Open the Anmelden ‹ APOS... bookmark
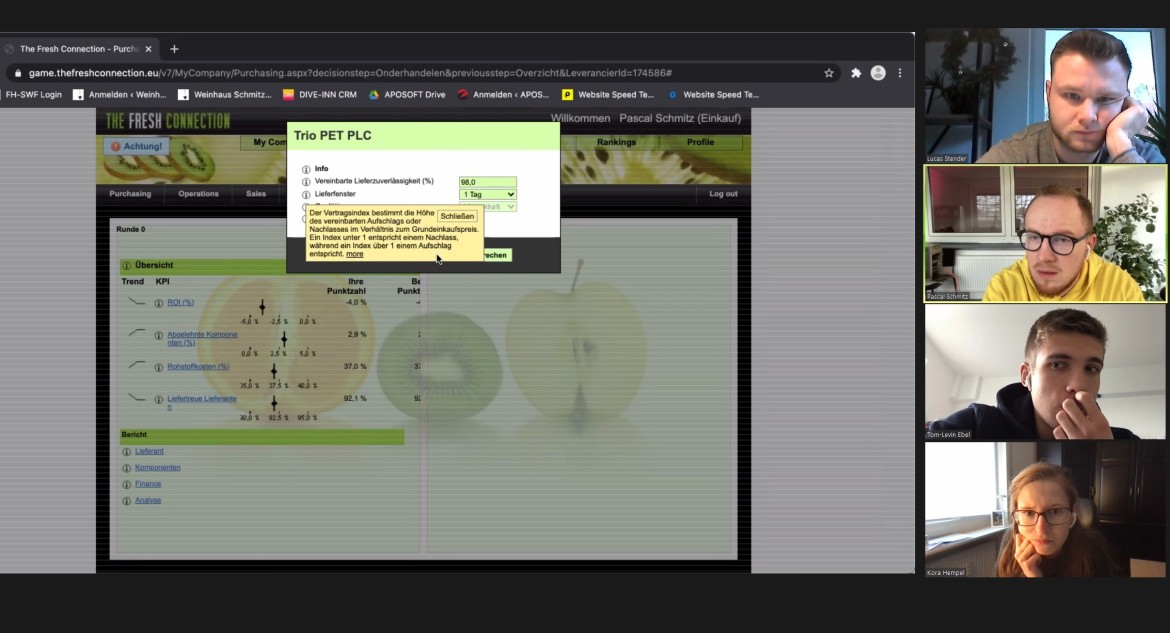Image resolution: width=1170 pixels, height=633 pixels. tap(503, 95)
